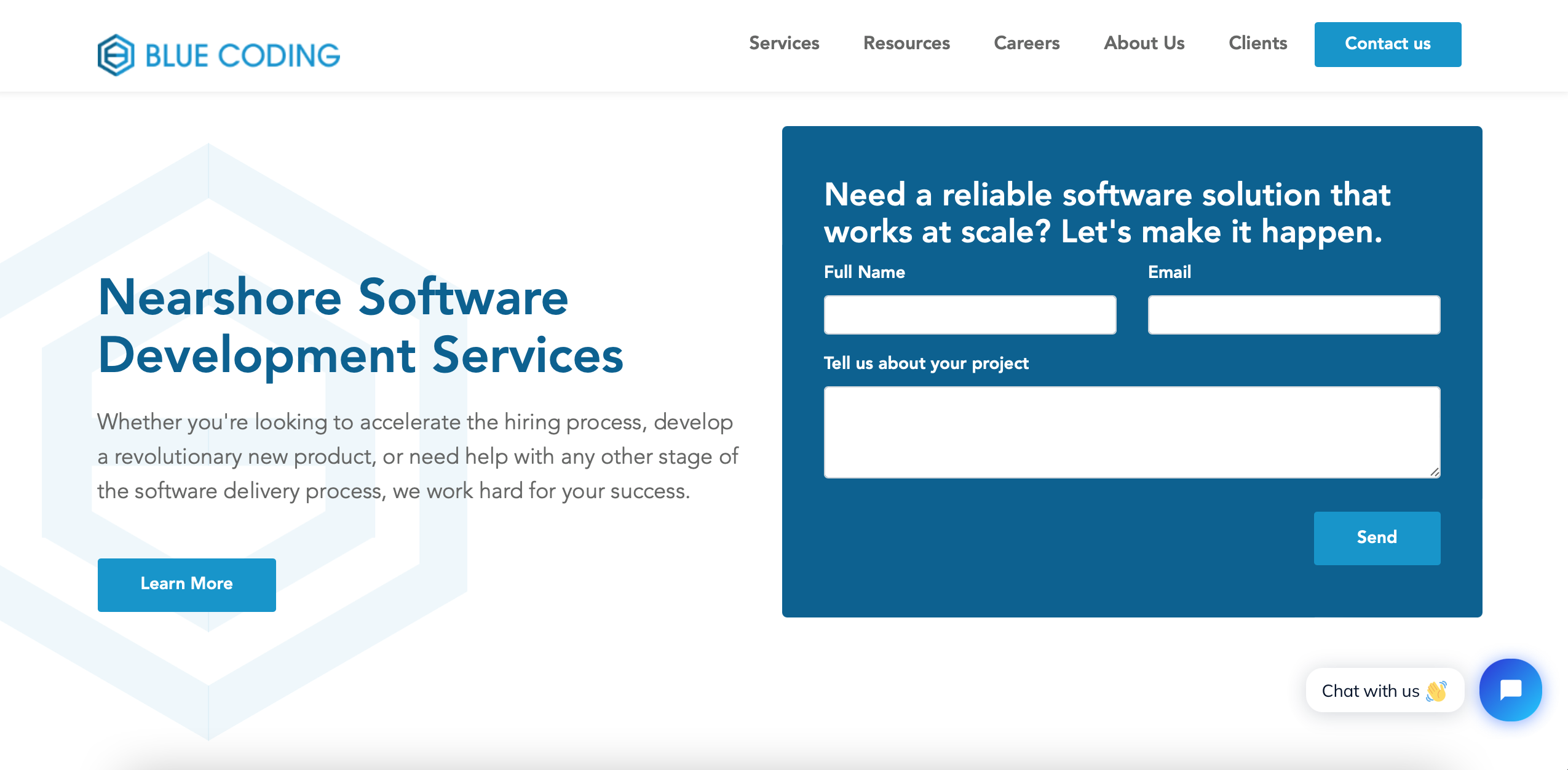Open the Services navigation menu
The height and width of the screenshot is (770, 1568).
pos(783,44)
